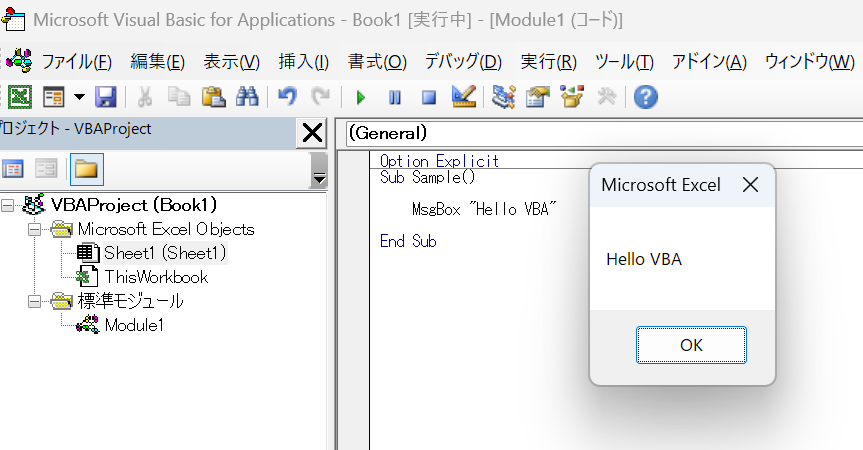This screenshot has width=863, height=450.
Task: Open the デバッグ(D) menu
Action: (x=463, y=62)
